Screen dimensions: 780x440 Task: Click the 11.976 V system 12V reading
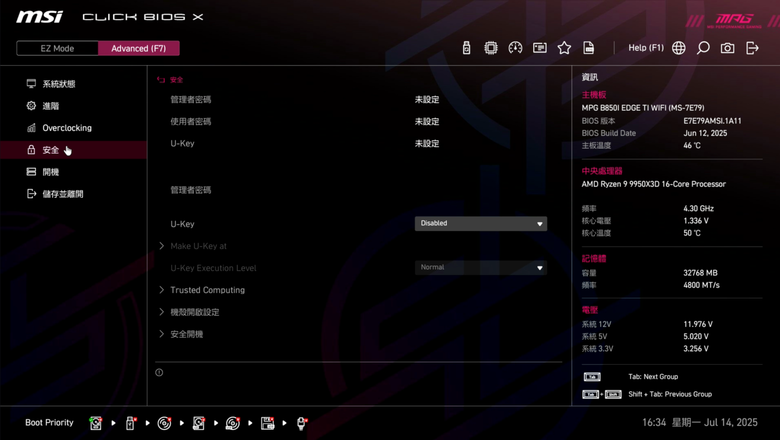pos(697,324)
